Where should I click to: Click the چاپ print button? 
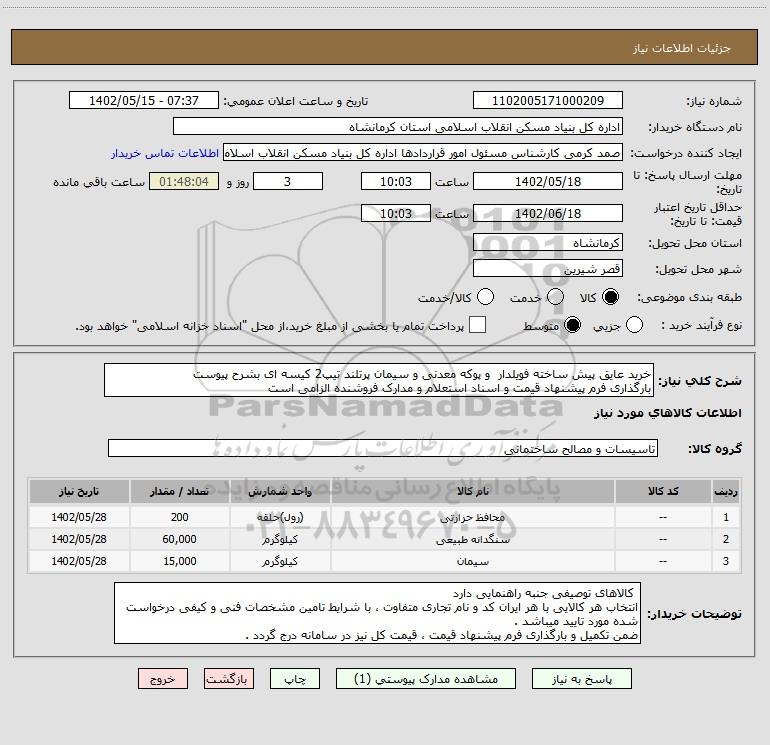click(x=295, y=679)
